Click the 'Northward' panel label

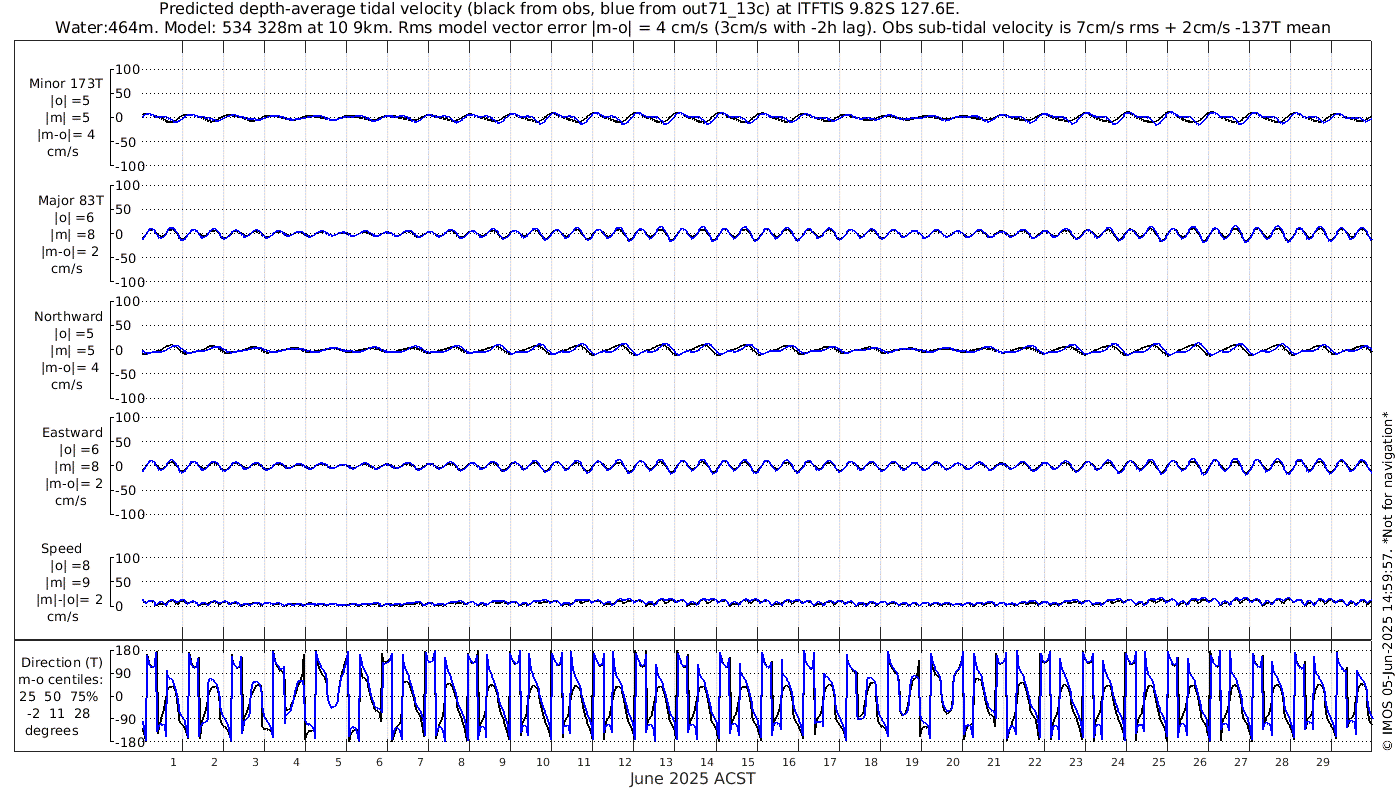pyautogui.click(x=68, y=316)
